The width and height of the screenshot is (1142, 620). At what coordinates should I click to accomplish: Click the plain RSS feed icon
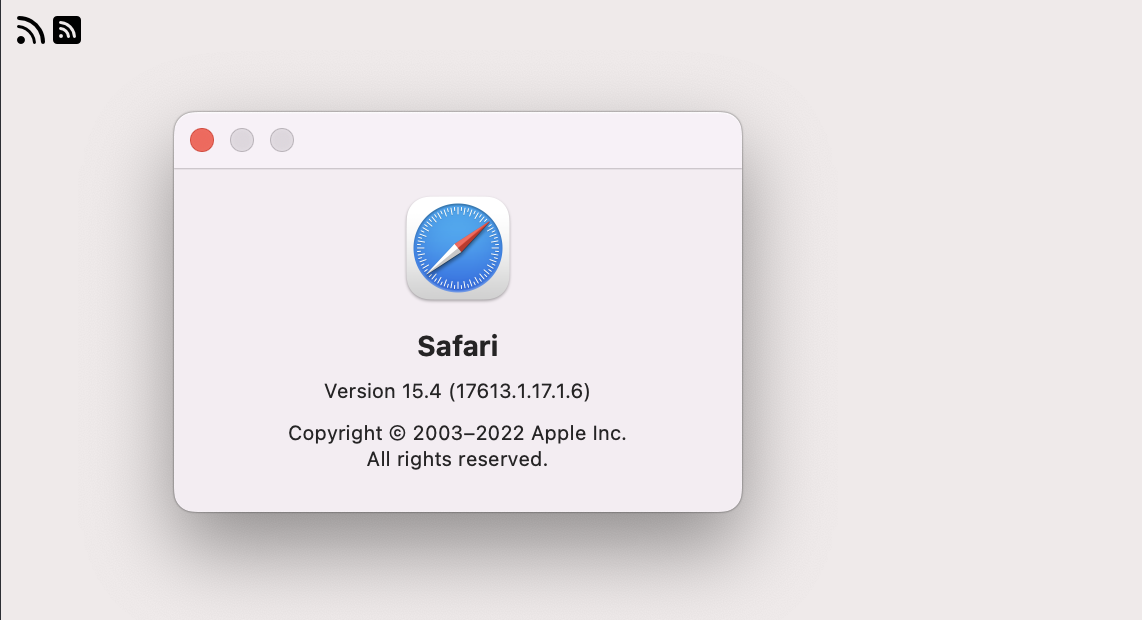[x=31, y=31]
